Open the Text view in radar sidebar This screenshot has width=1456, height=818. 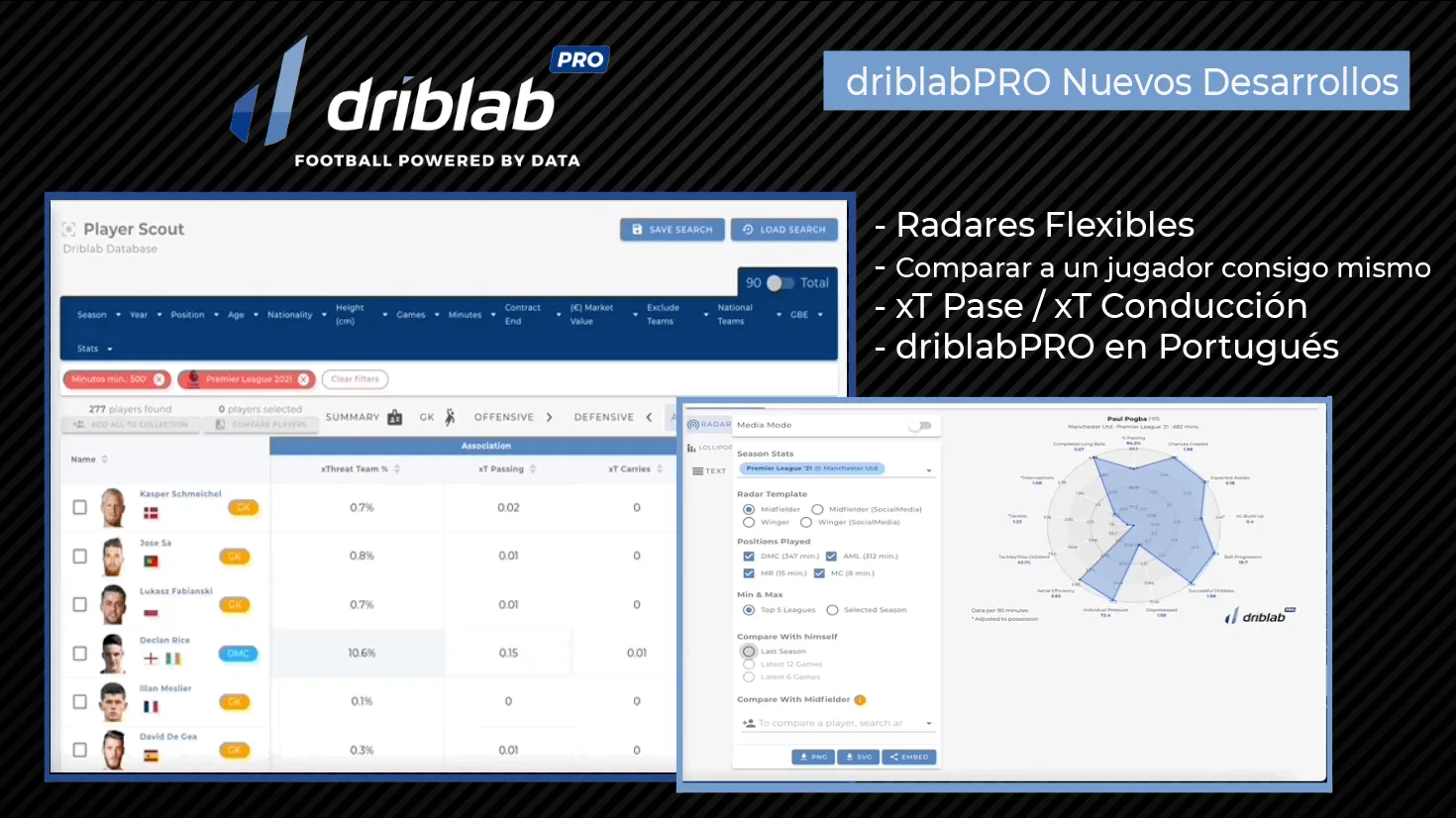point(709,471)
